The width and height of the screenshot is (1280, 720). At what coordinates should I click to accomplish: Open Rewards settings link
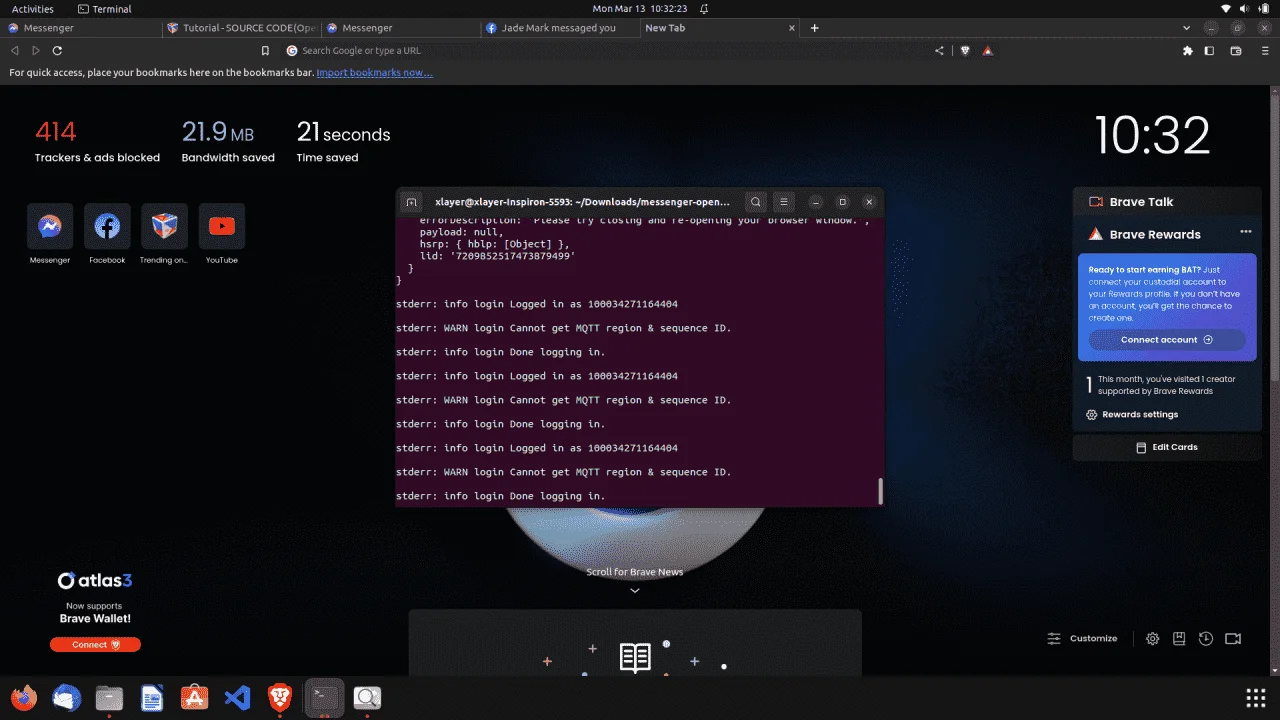click(x=1133, y=415)
